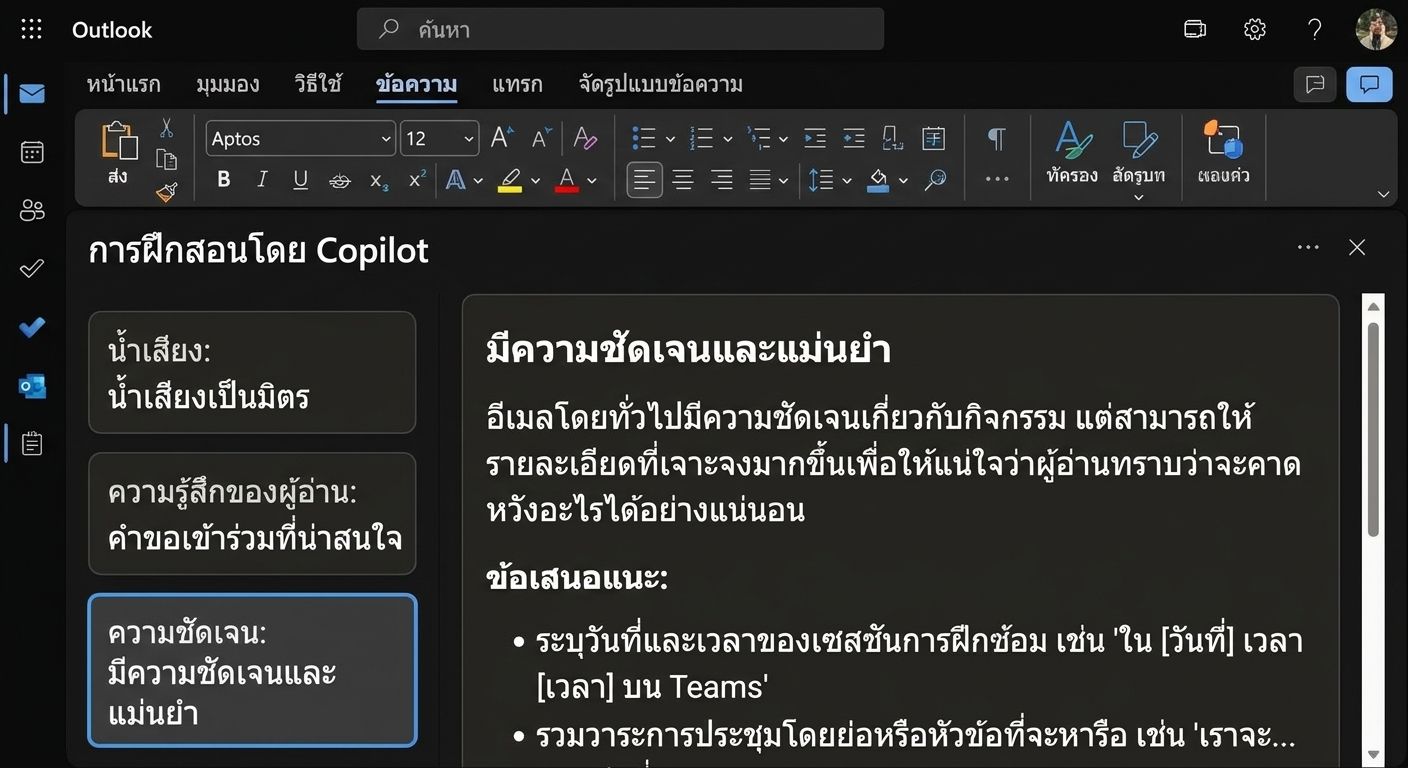
Task: Expand justify alignment dropdown arrow
Action: (783, 181)
